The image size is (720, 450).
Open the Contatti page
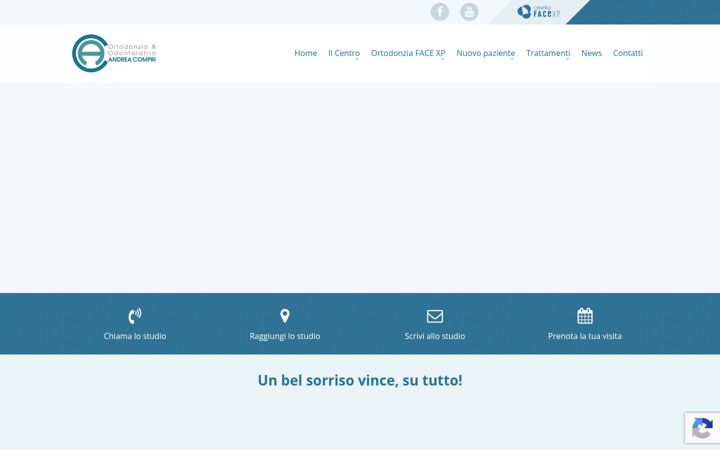click(628, 53)
